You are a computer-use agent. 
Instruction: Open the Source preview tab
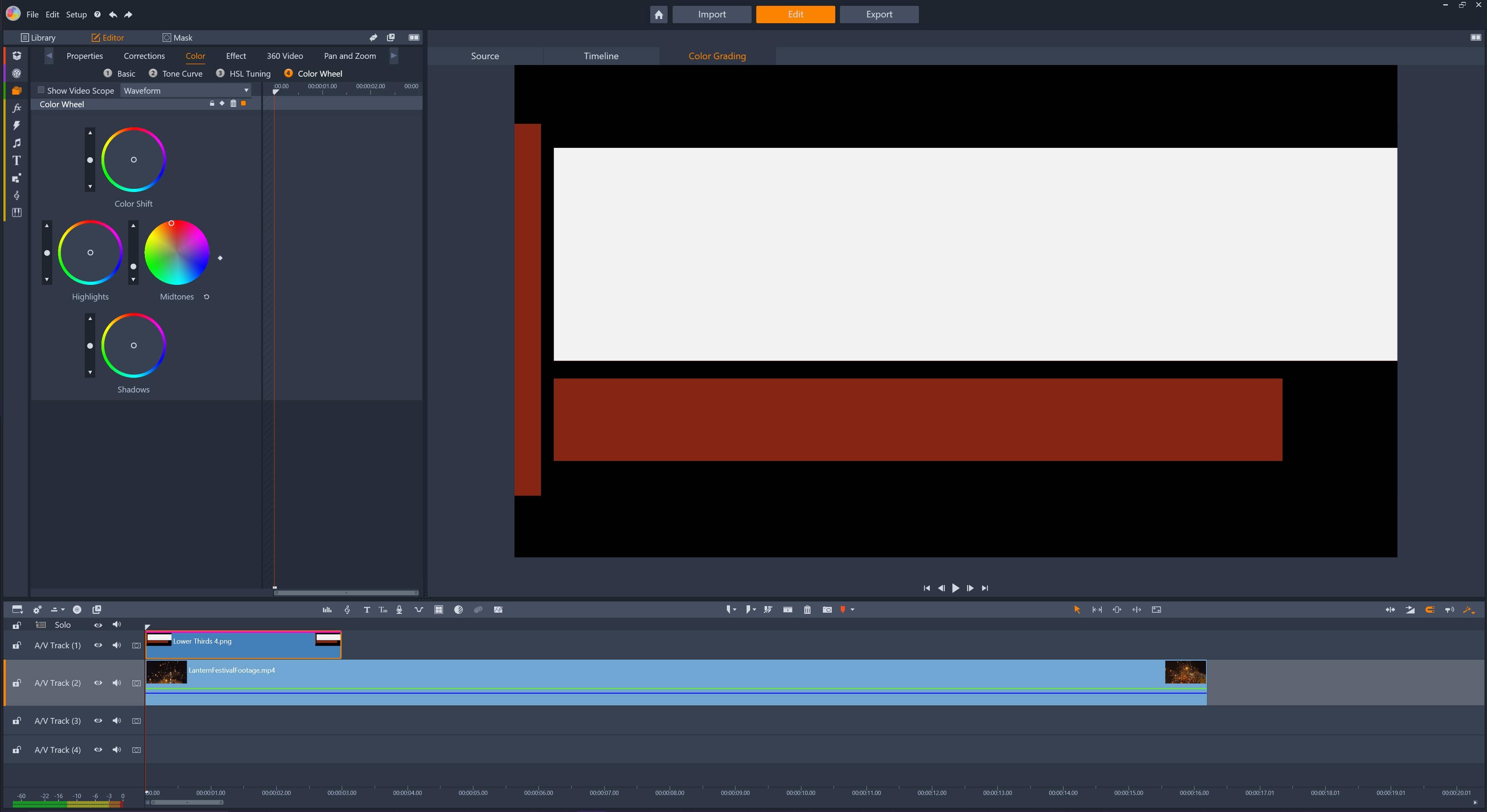[x=484, y=56]
